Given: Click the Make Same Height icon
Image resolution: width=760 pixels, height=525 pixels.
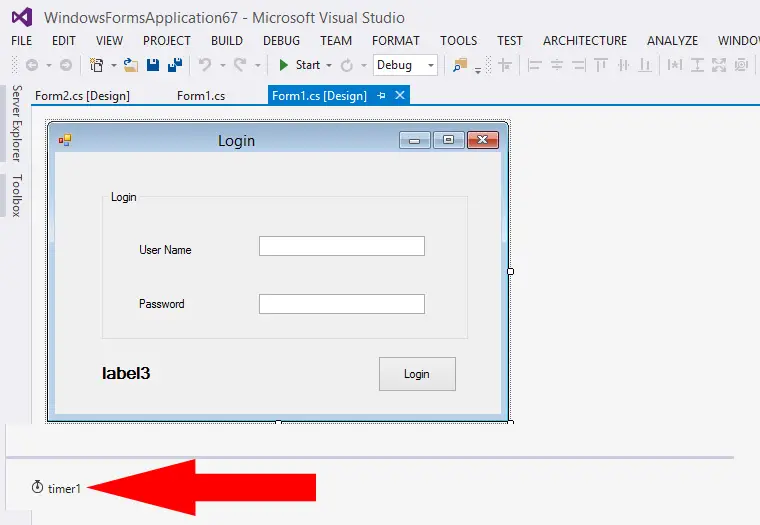Looking at the screenshot, I should pos(697,65).
